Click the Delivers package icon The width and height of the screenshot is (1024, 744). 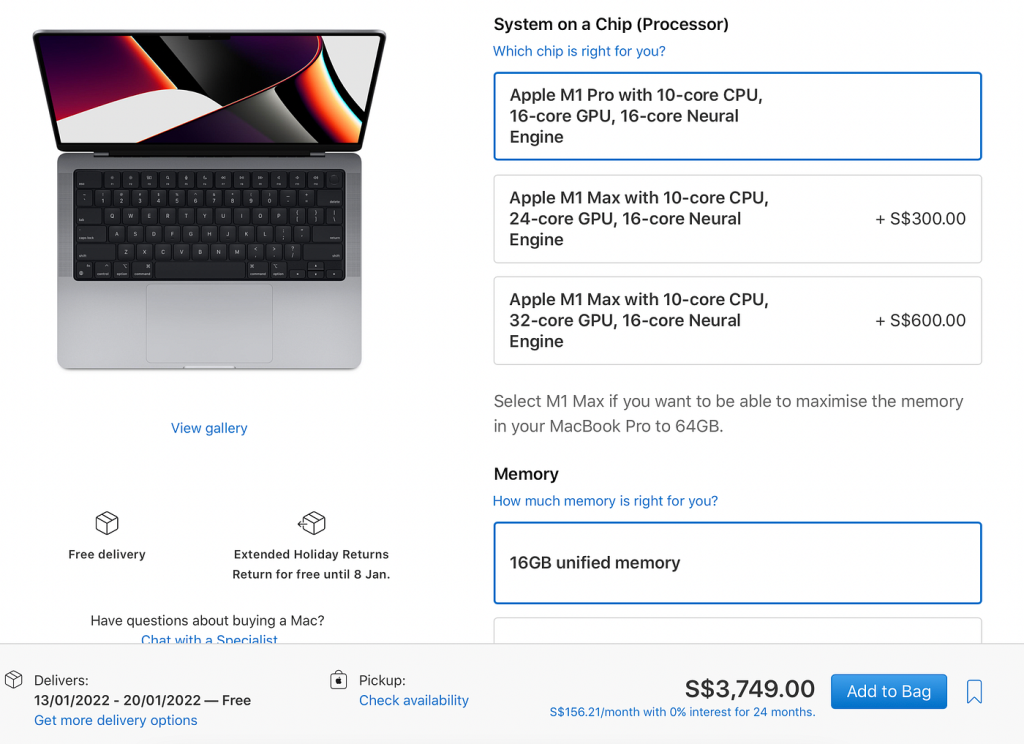pyautogui.click(x=14, y=680)
